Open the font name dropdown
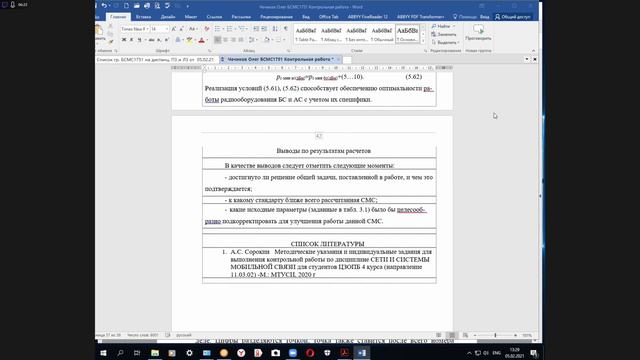Screen dimensions: 640x360 pos(147,29)
